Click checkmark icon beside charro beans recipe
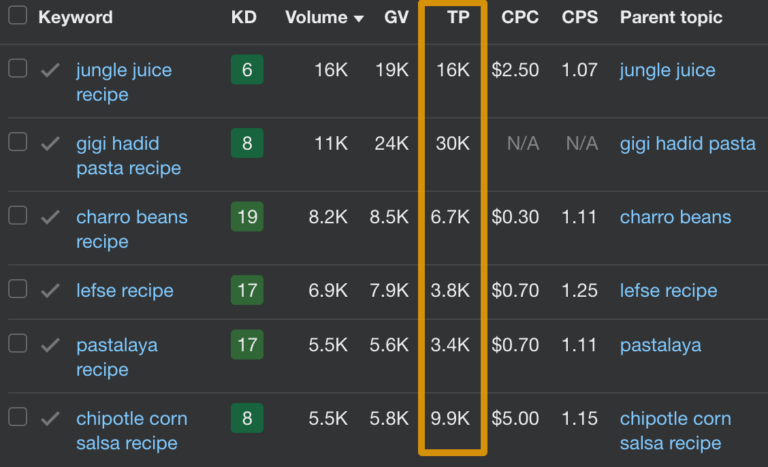This screenshot has width=768, height=467. (x=50, y=217)
